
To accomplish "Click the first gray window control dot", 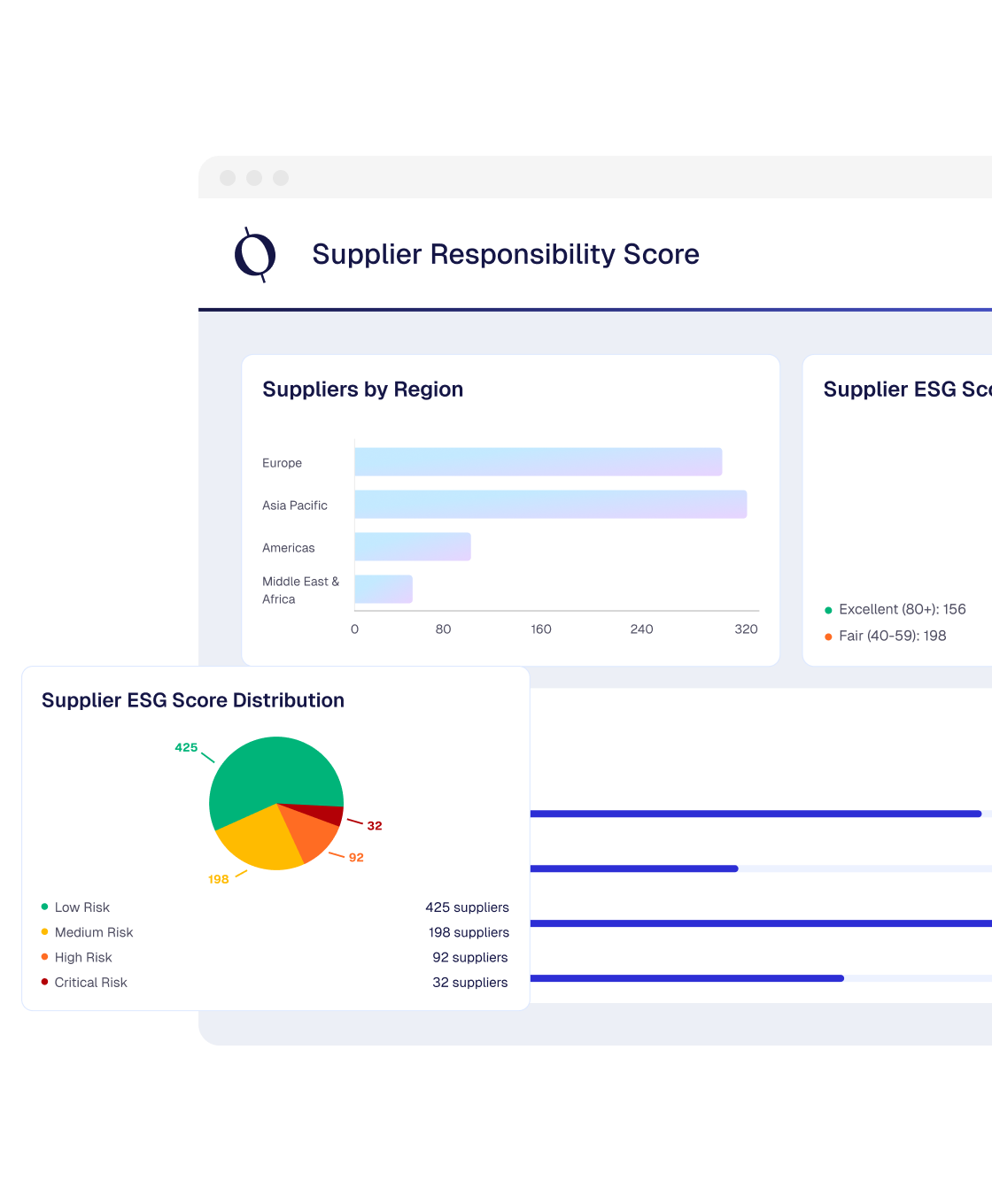I will tap(228, 178).
